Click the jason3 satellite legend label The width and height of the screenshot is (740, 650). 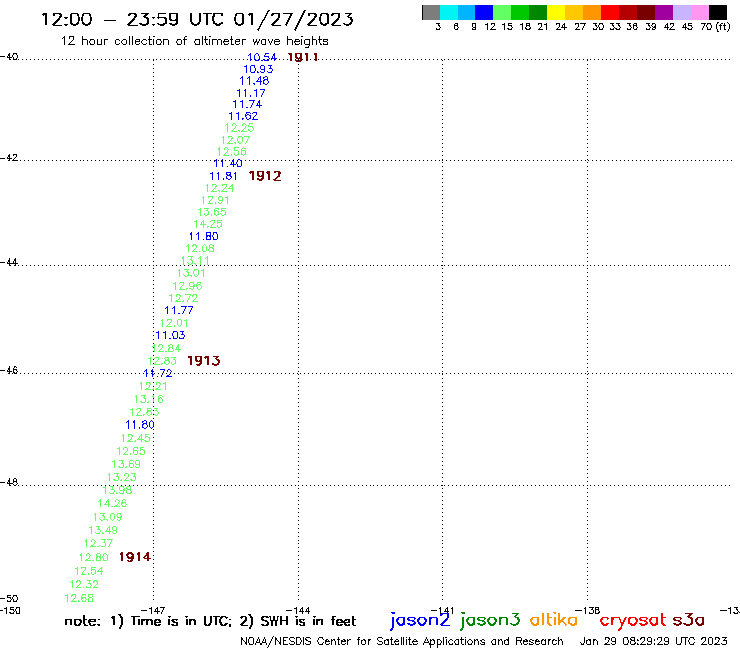coord(490,620)
